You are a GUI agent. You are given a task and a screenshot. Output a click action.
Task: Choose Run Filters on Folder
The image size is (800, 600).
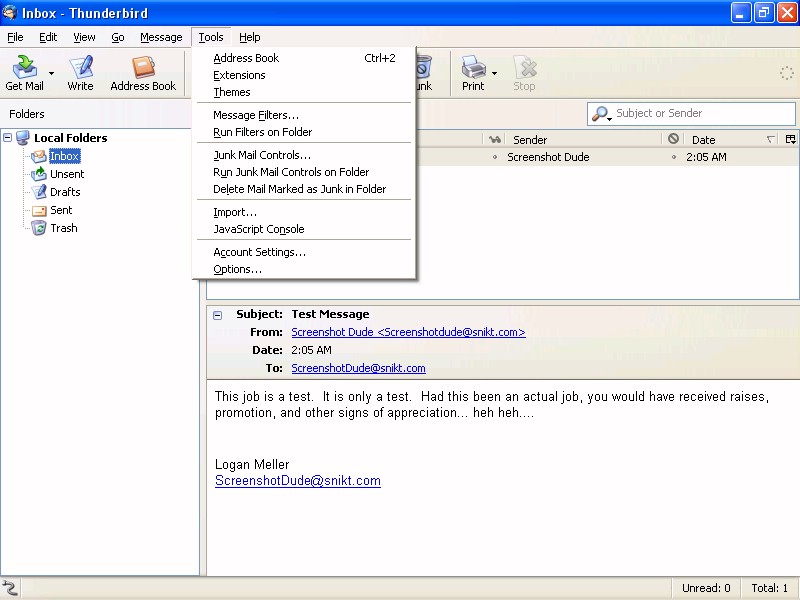click(x=304, y=132)
